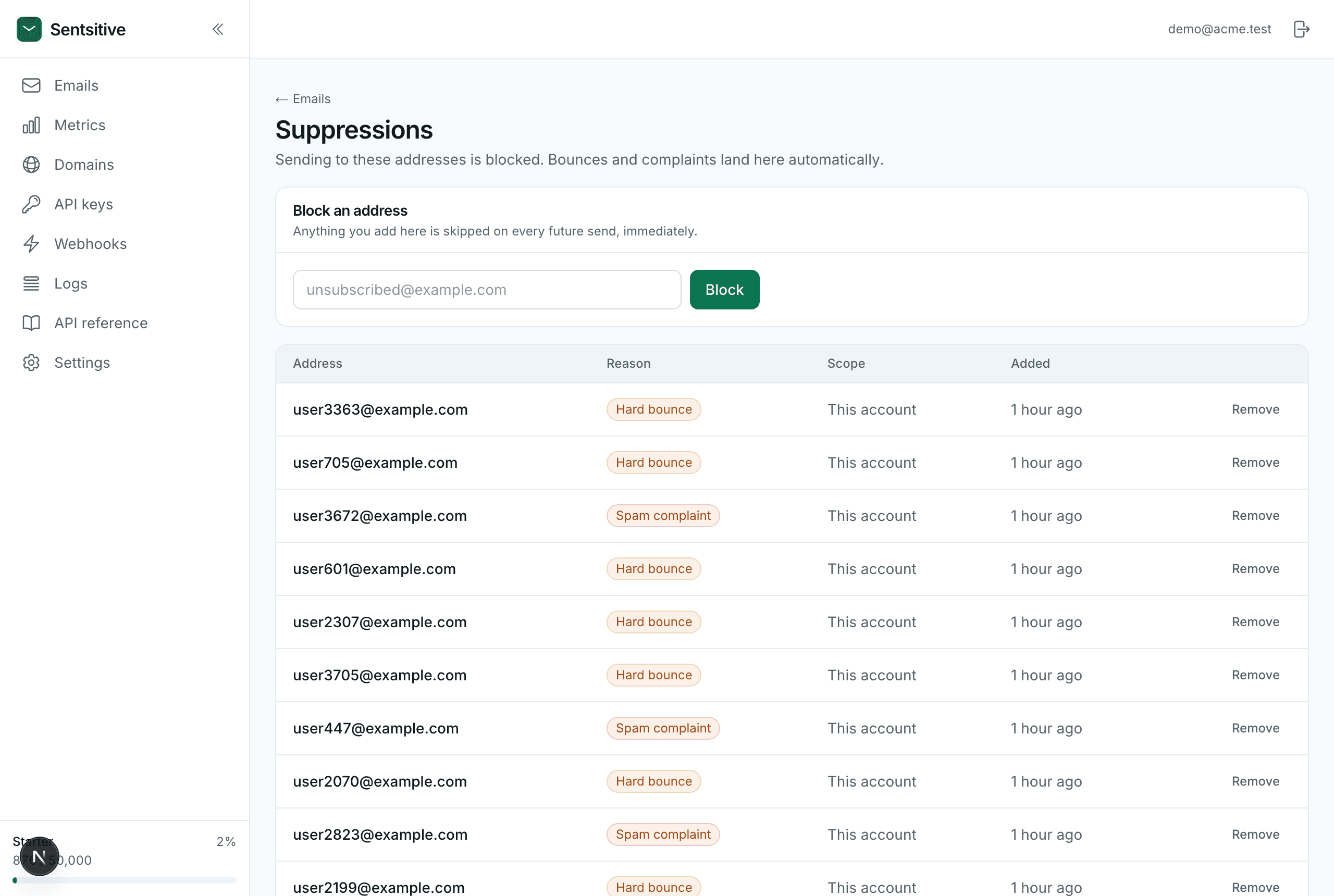Collapse the sidebar with double-chevron icon

click(218, 29)
